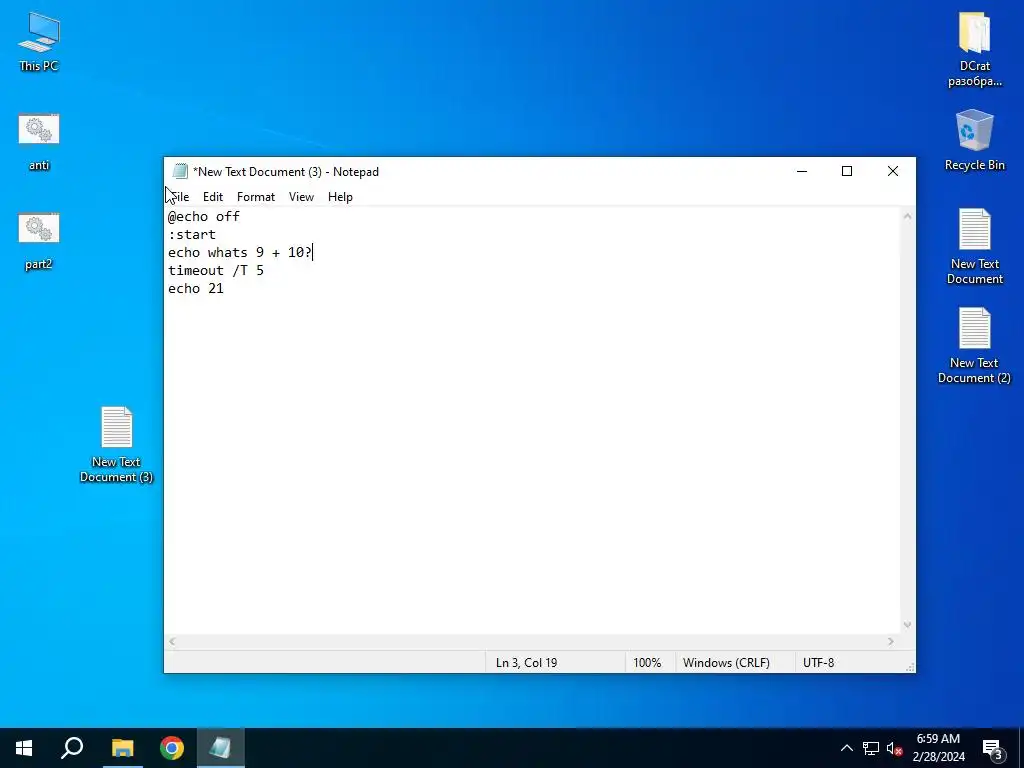Click the vertical scrollbar up arrow
This screenshot has height=768, width=1024.
[907, 216]
